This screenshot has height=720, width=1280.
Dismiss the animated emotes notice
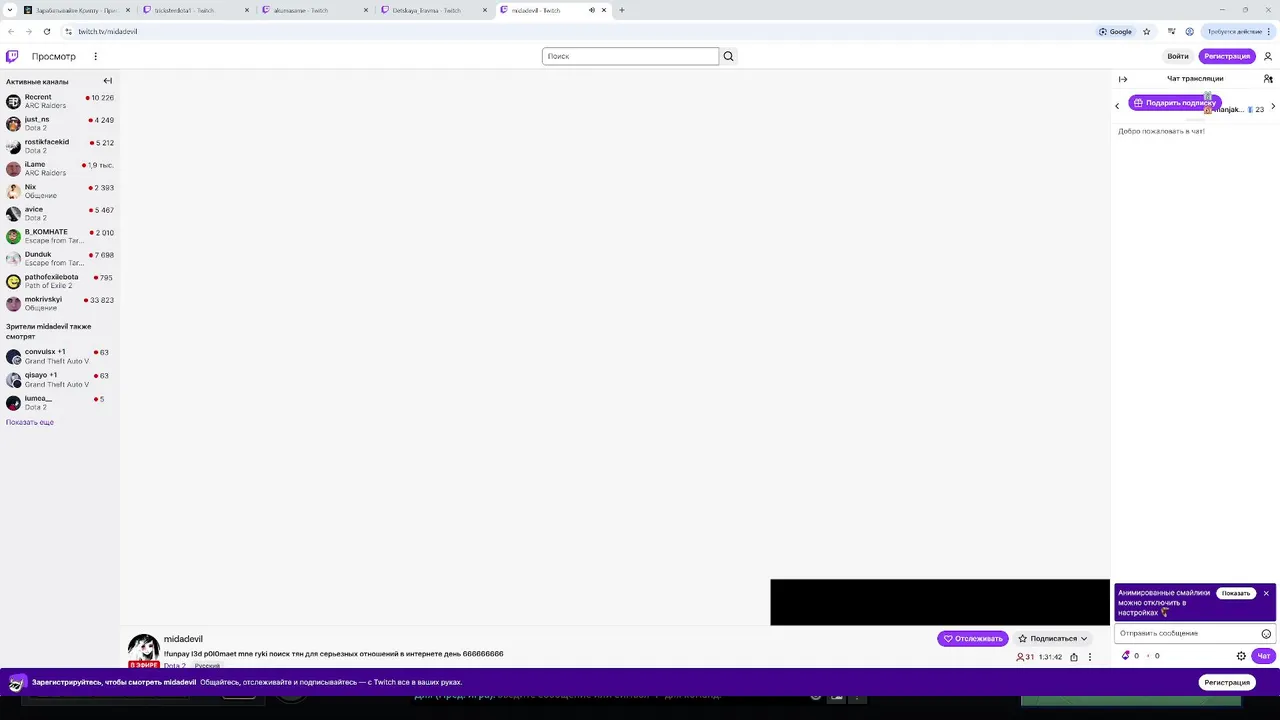1266,593
